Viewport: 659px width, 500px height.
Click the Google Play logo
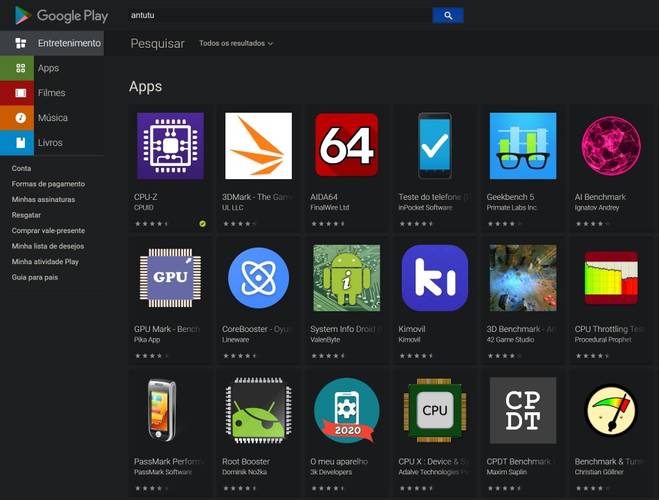coord(62,16)
